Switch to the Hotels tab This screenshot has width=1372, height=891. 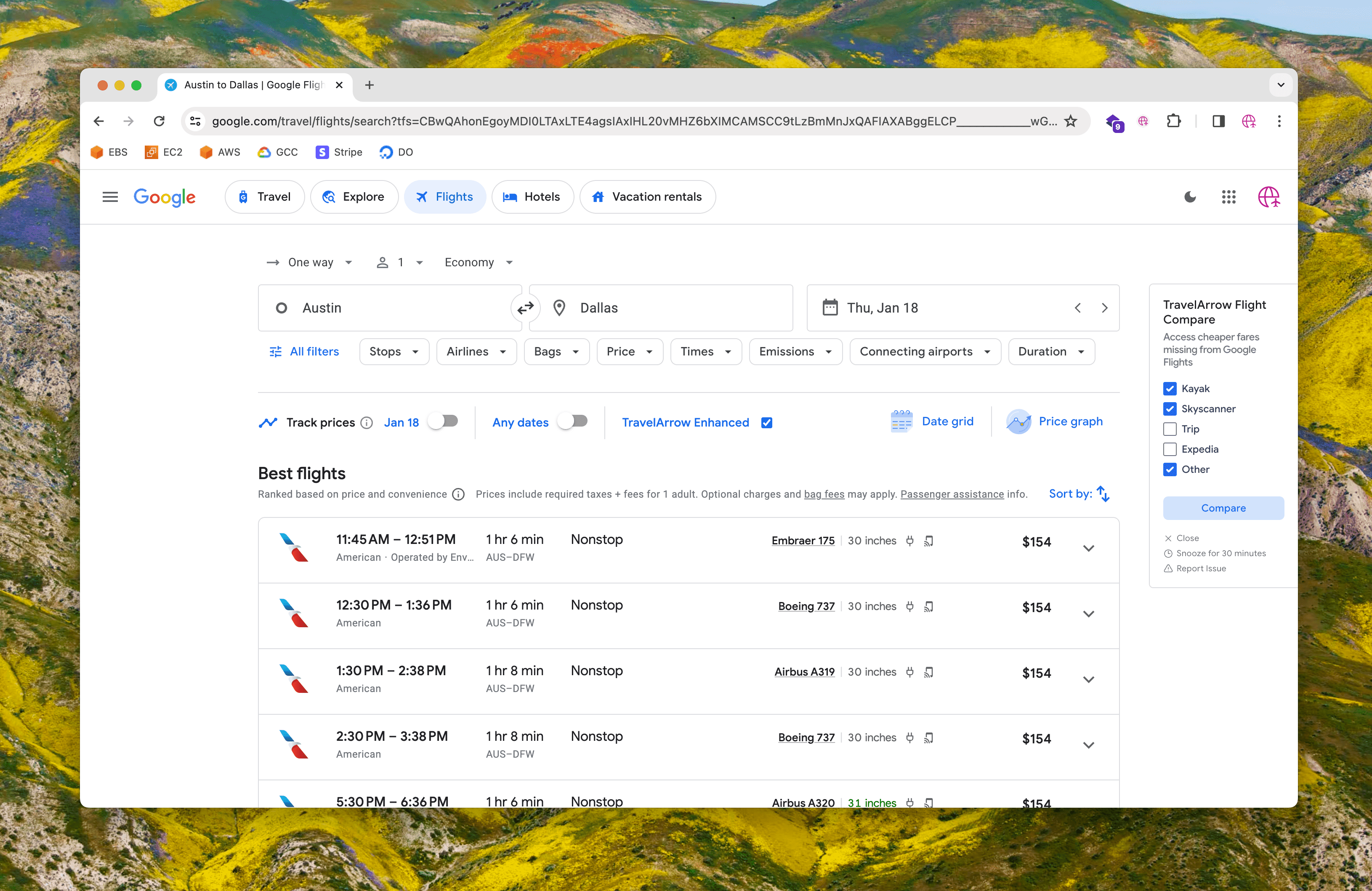pos(532,196)
